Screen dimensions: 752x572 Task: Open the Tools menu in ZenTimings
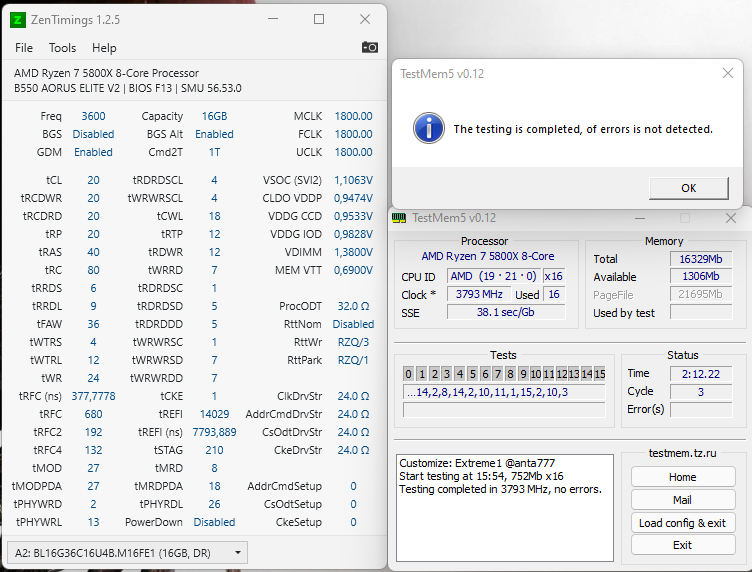click(x=62, y=48)
